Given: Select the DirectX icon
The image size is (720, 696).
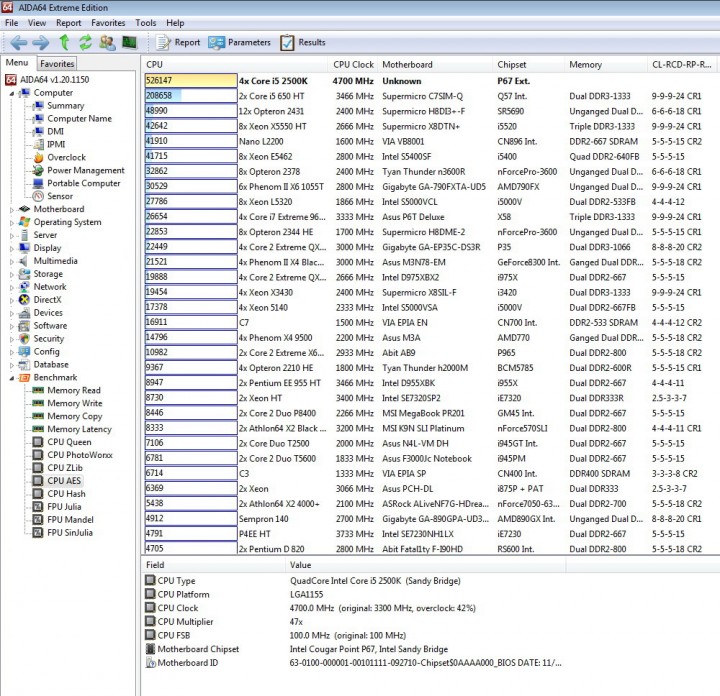Looking at the screenshot, I should [x=24, y=300].
